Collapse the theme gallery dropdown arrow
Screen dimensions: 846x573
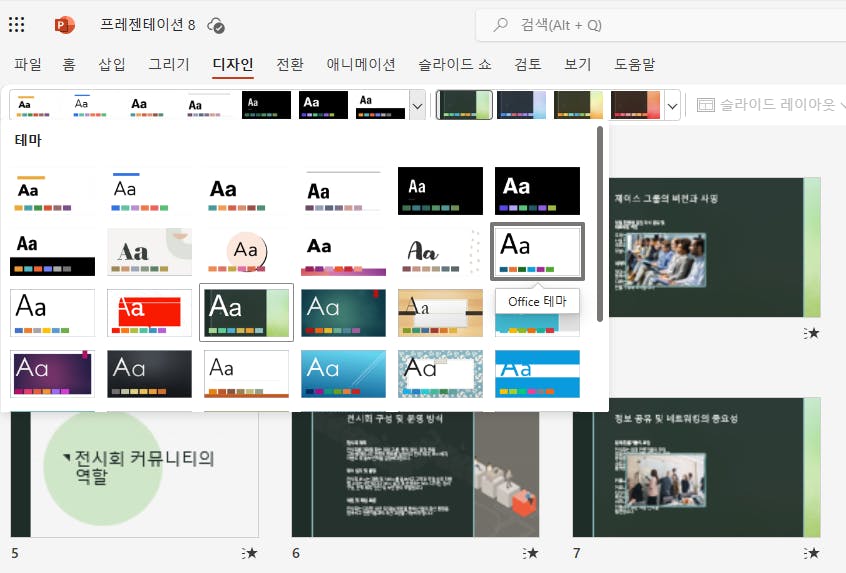click(418, 104)
